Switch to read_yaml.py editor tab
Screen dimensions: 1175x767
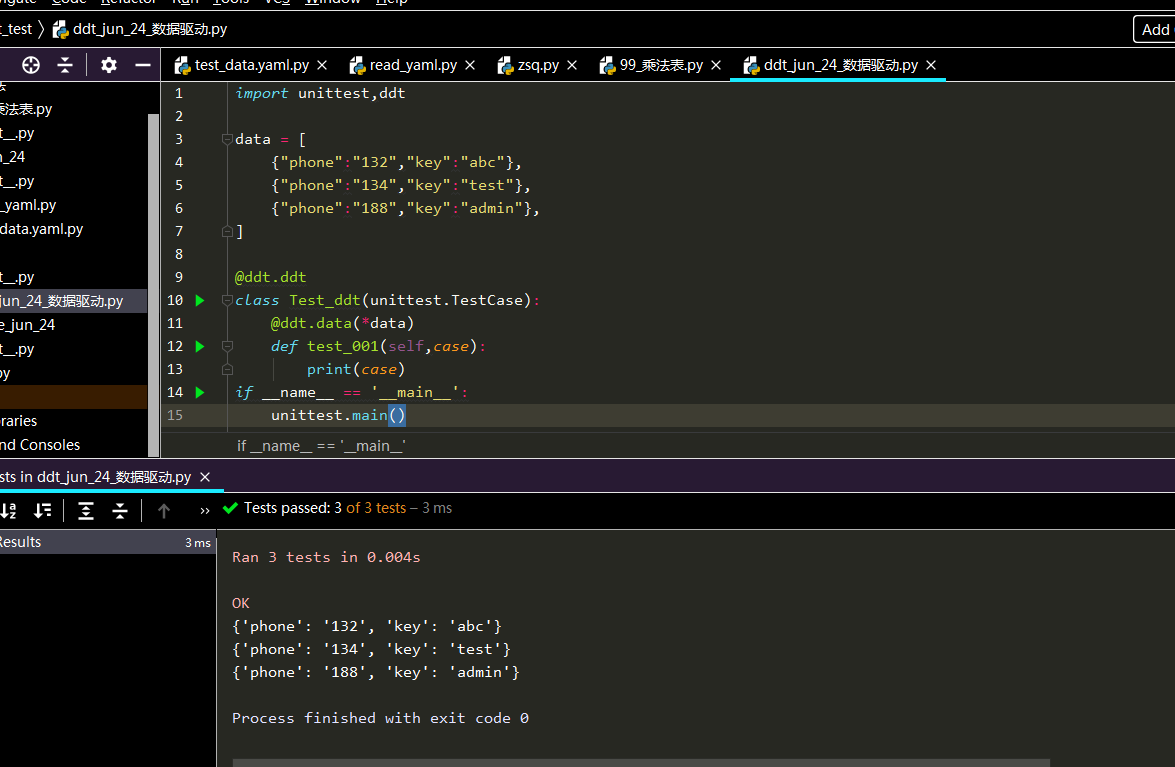tap(412, 65)
